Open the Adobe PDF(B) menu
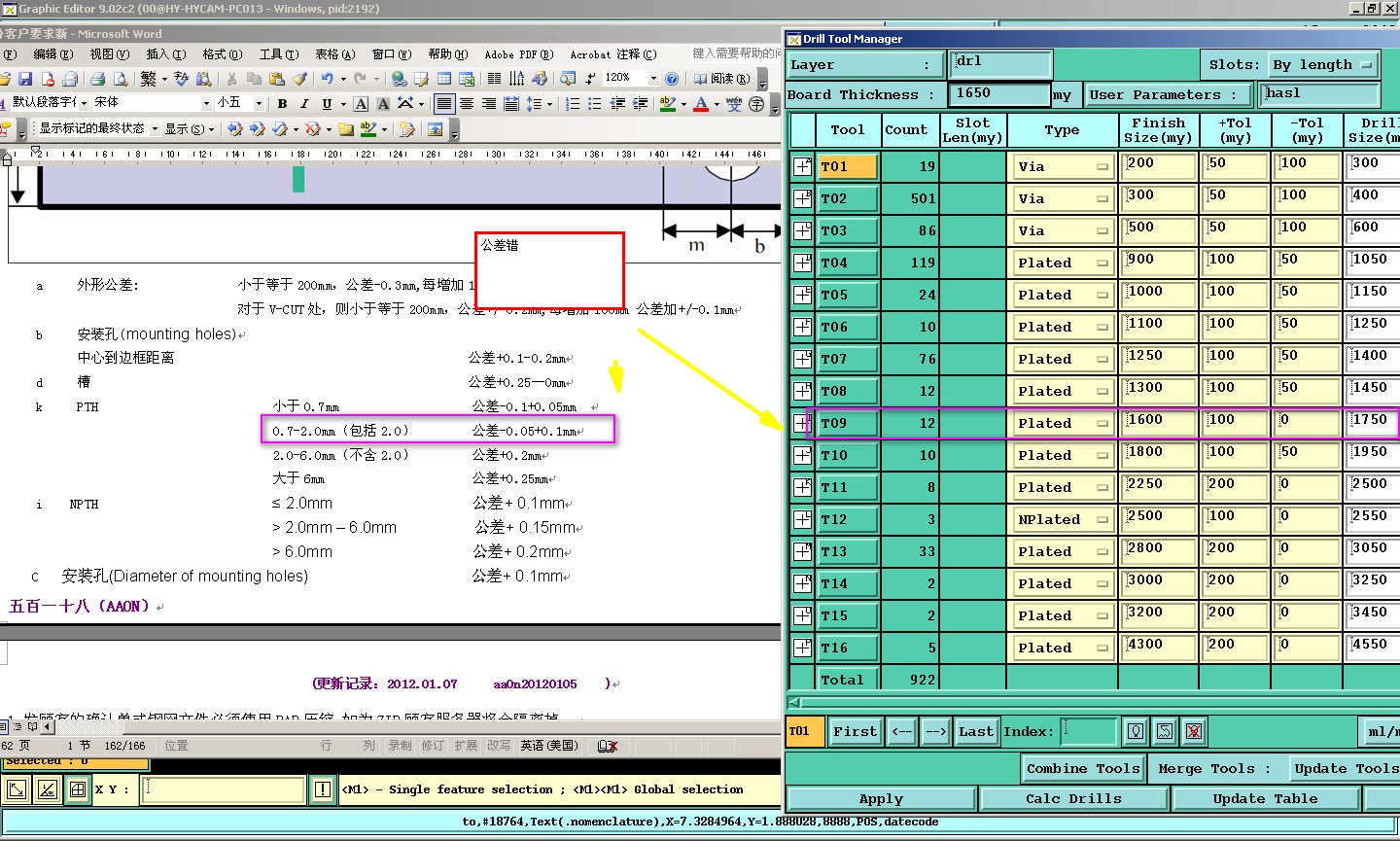 [519, 54]
